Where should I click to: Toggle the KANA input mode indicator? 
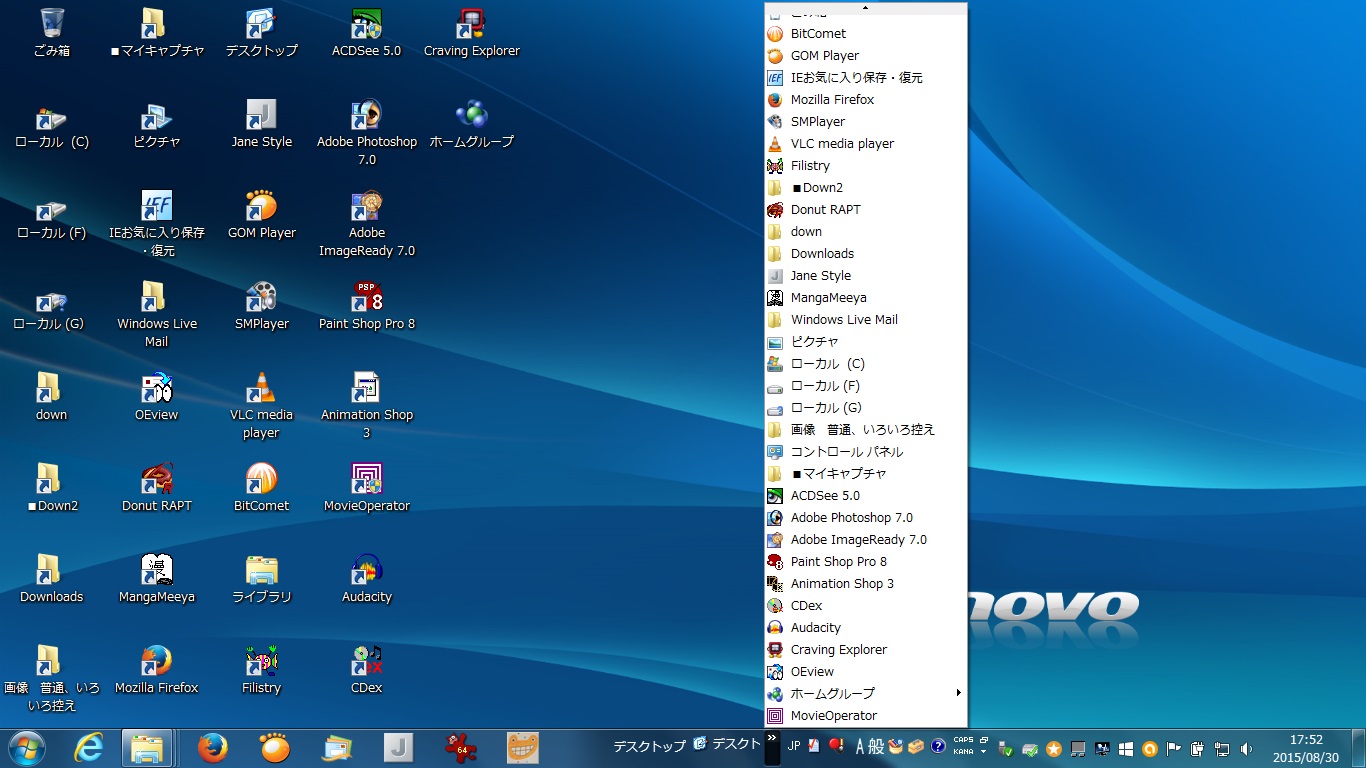pyautogui.click(x=963, y=752)
